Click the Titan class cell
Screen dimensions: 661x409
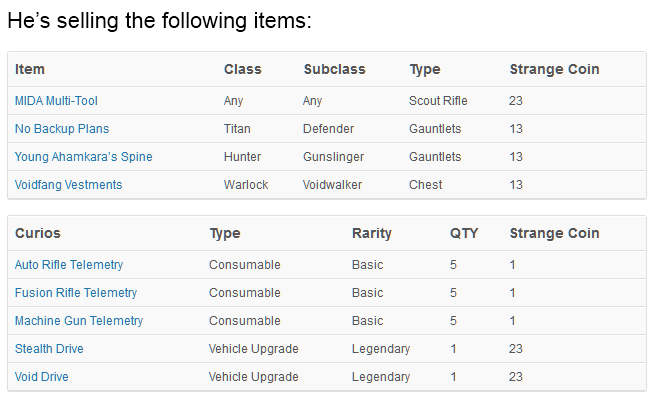tap(238, 129)
